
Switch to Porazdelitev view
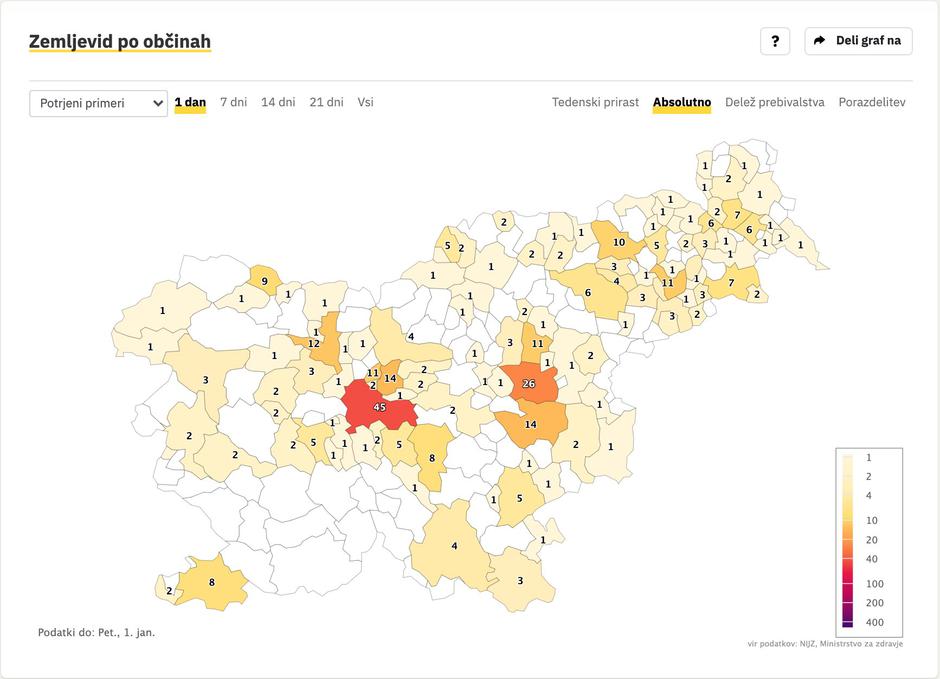872,102
